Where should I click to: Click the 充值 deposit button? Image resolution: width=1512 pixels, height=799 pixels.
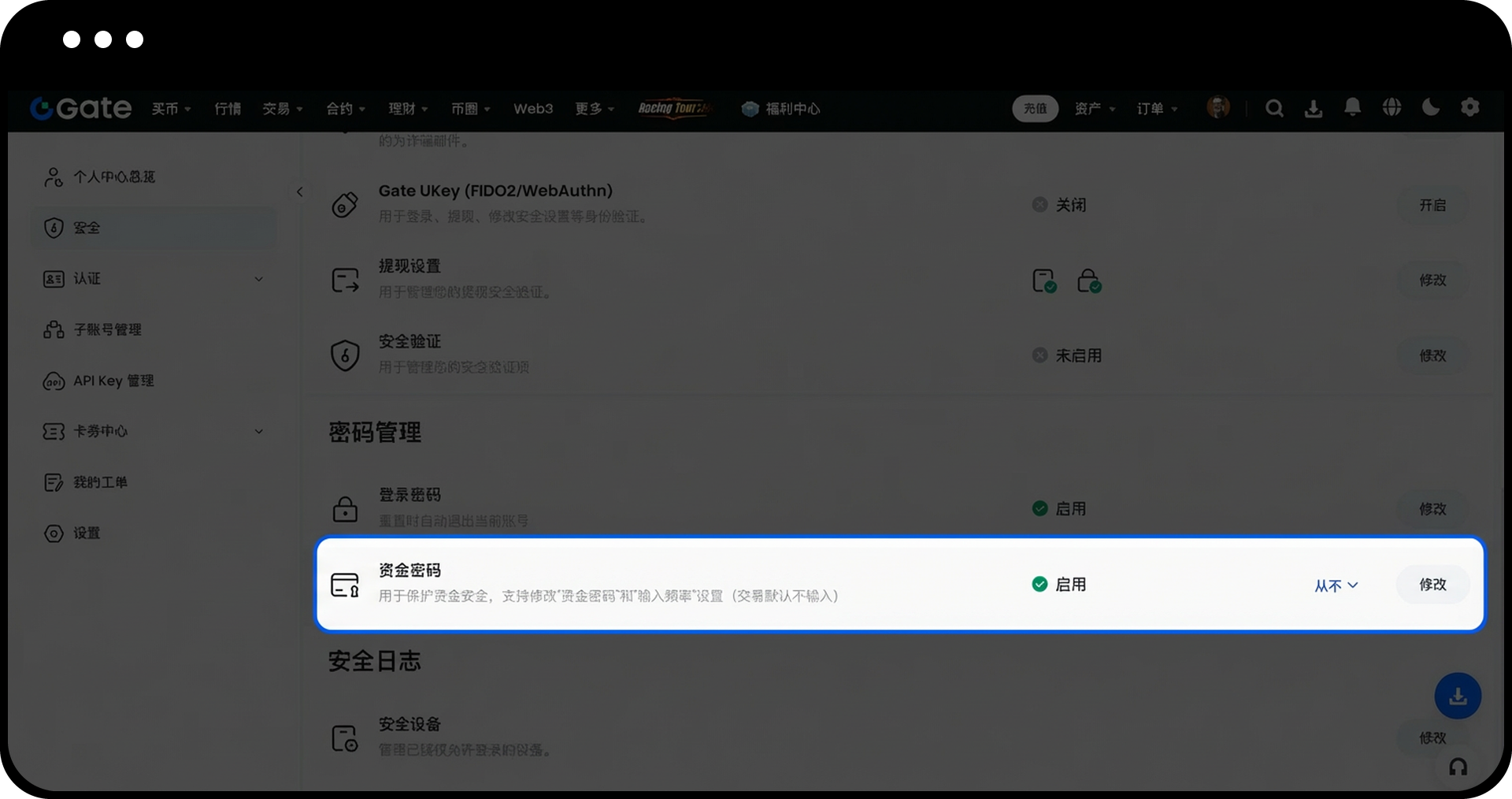pos(1035,109)
